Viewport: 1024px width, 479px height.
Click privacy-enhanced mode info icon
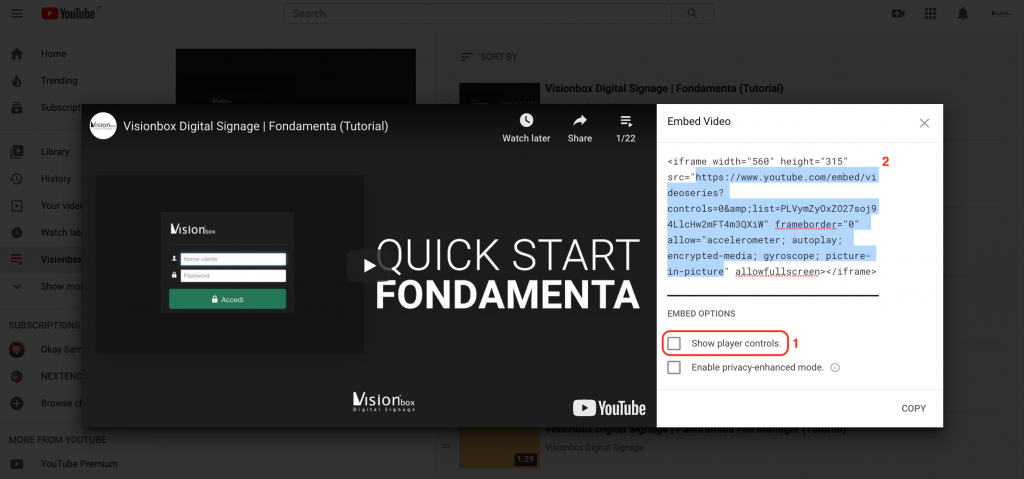835,367
